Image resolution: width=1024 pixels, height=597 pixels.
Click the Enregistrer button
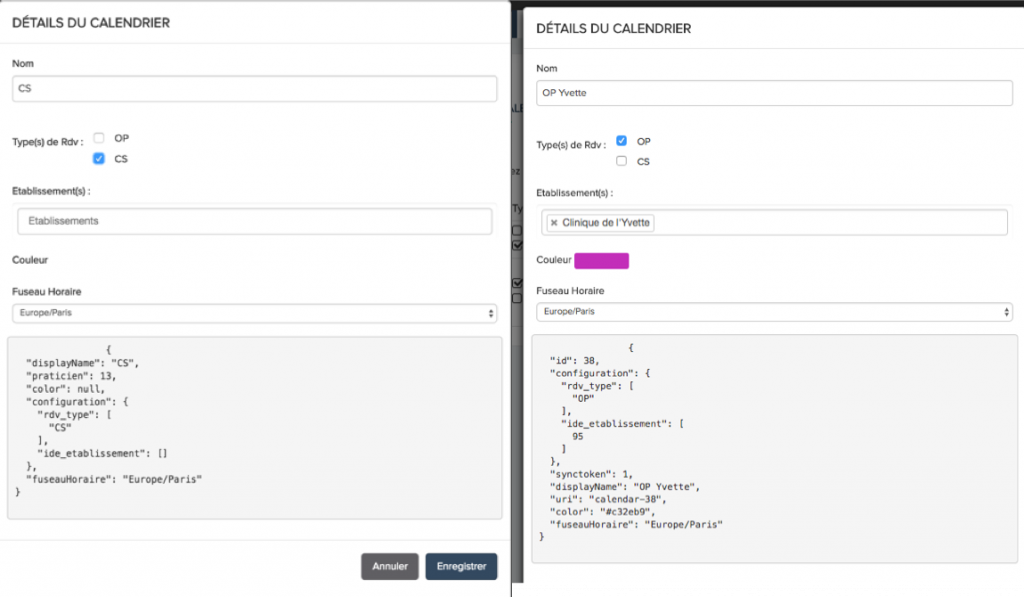(x=461, y=566)
